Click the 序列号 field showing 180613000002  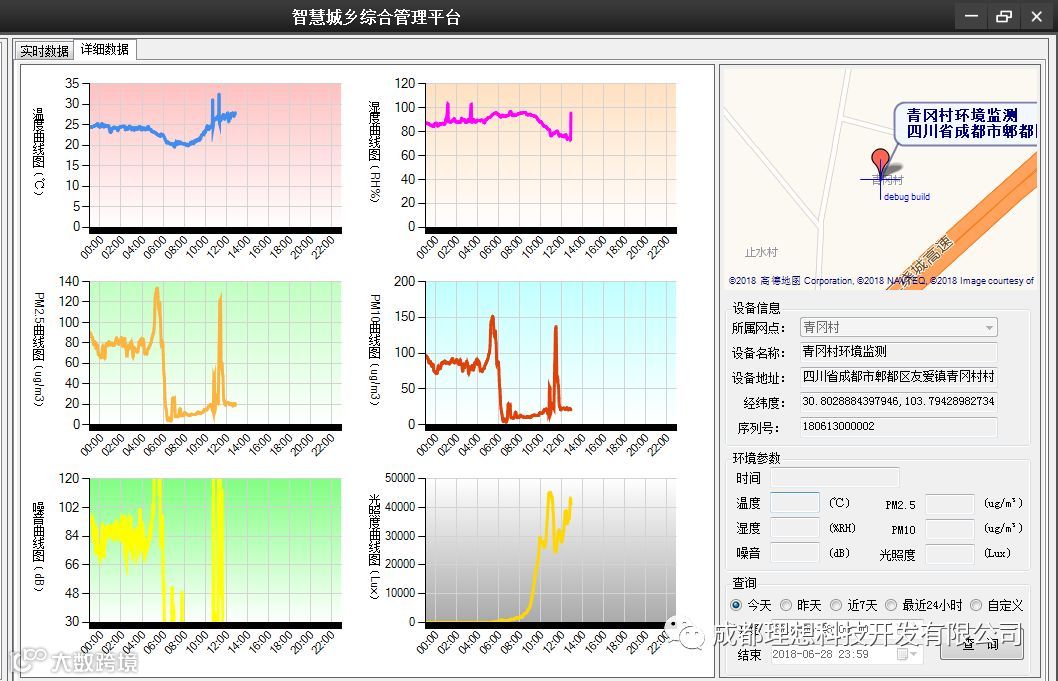(x=898, y=427)
